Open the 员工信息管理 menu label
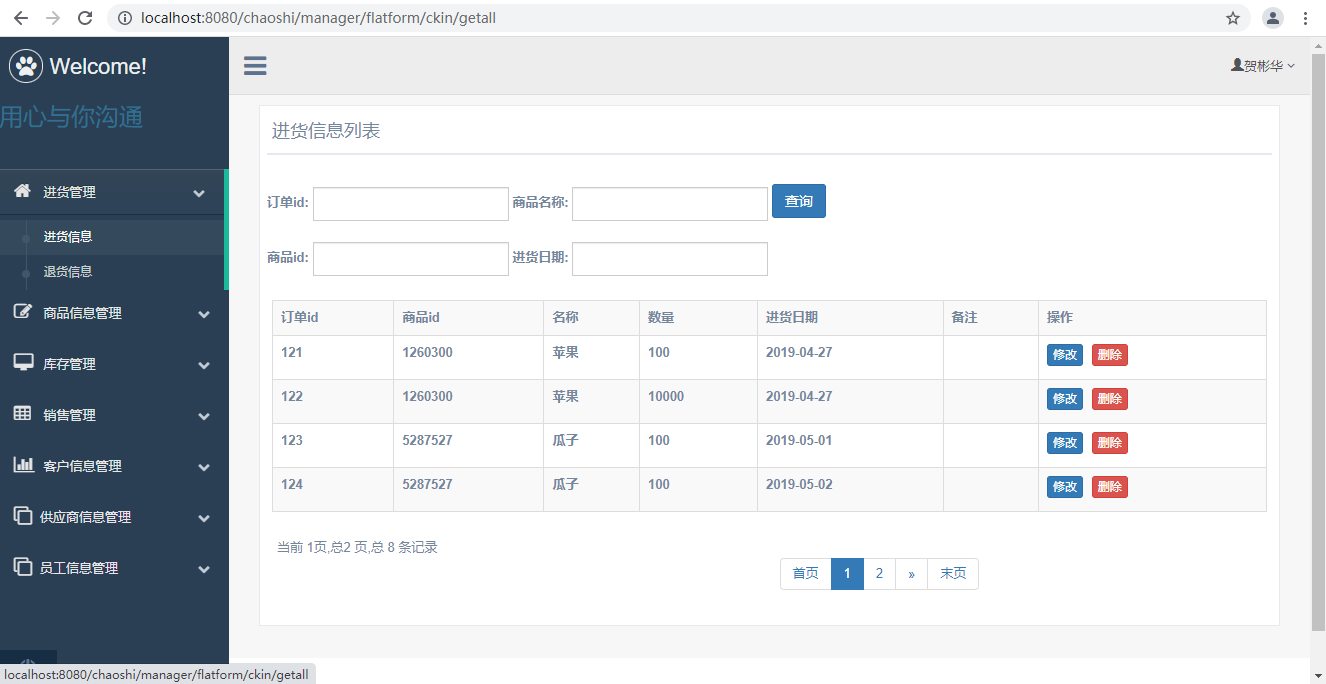Screen dimensions: 1326x684 pyautogui.click(x=79, y=568)
